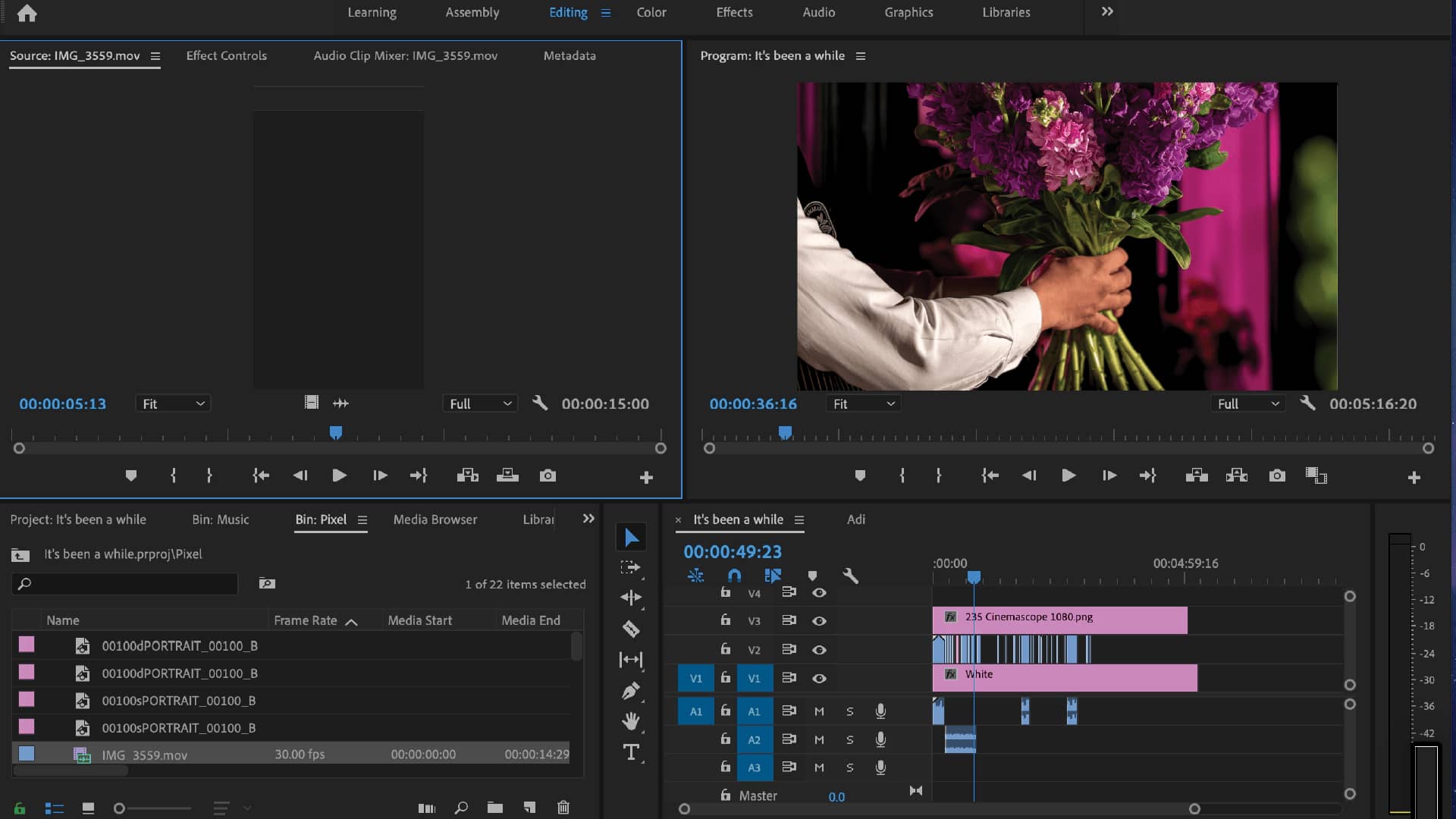The image size is (1456, 819).
Task: Solo track A2
Action: (849, 740)
